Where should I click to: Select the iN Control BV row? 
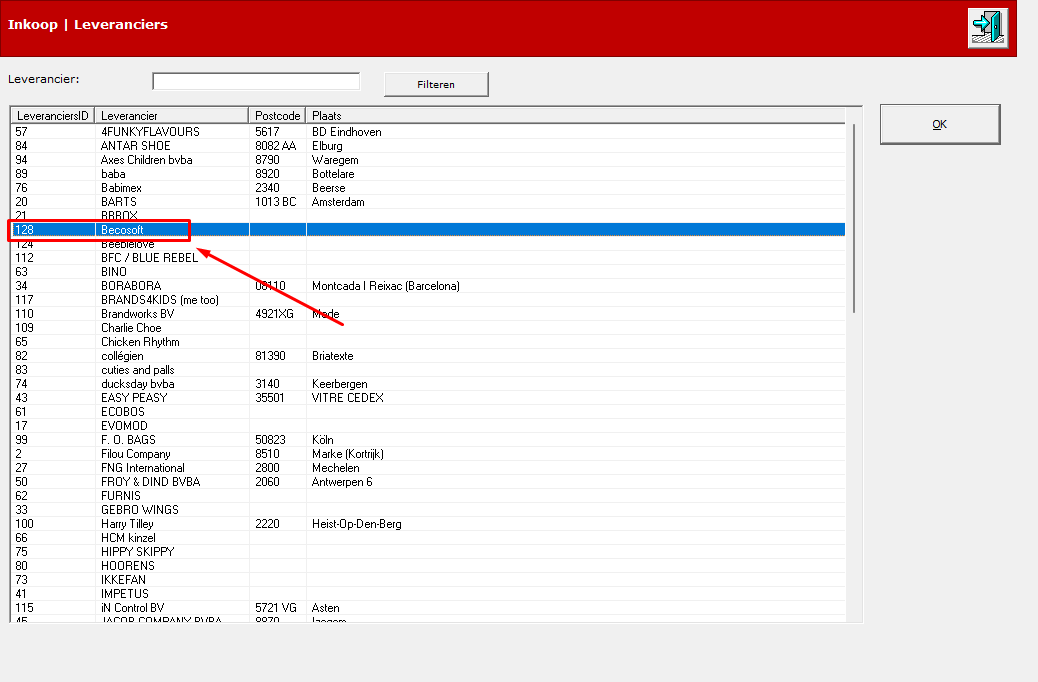click(428, 608)
